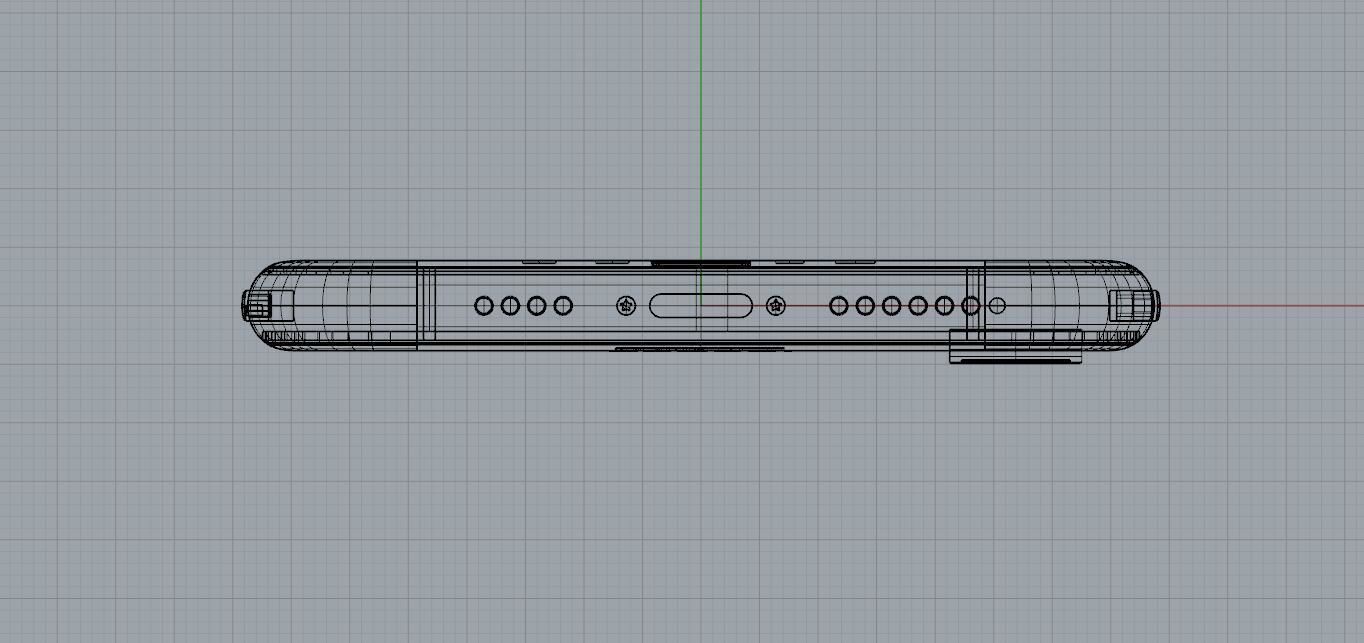
Task: Click the second left speaker hole
Action: pos(510,306)
